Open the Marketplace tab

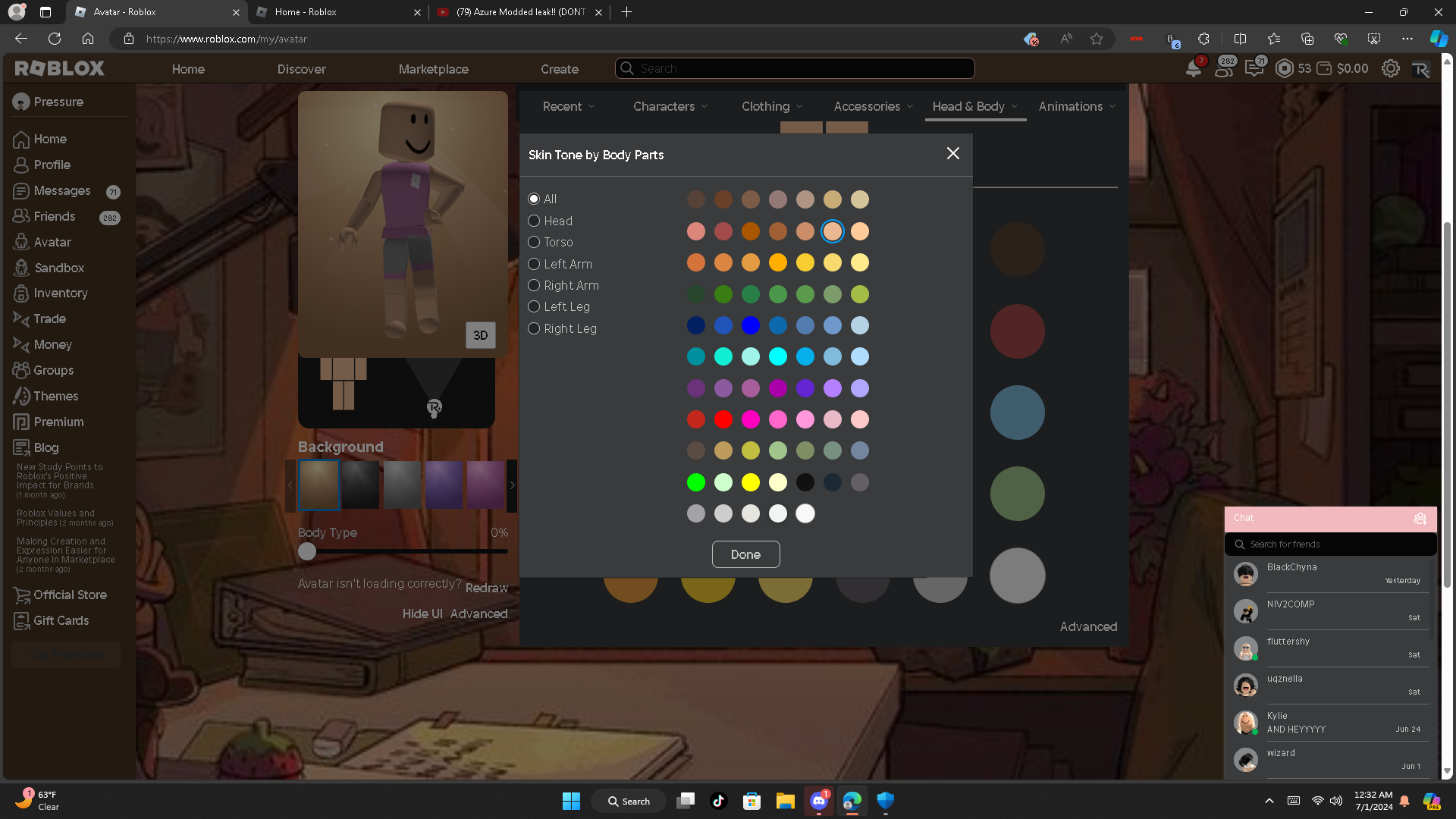click(x=434, y=69)
